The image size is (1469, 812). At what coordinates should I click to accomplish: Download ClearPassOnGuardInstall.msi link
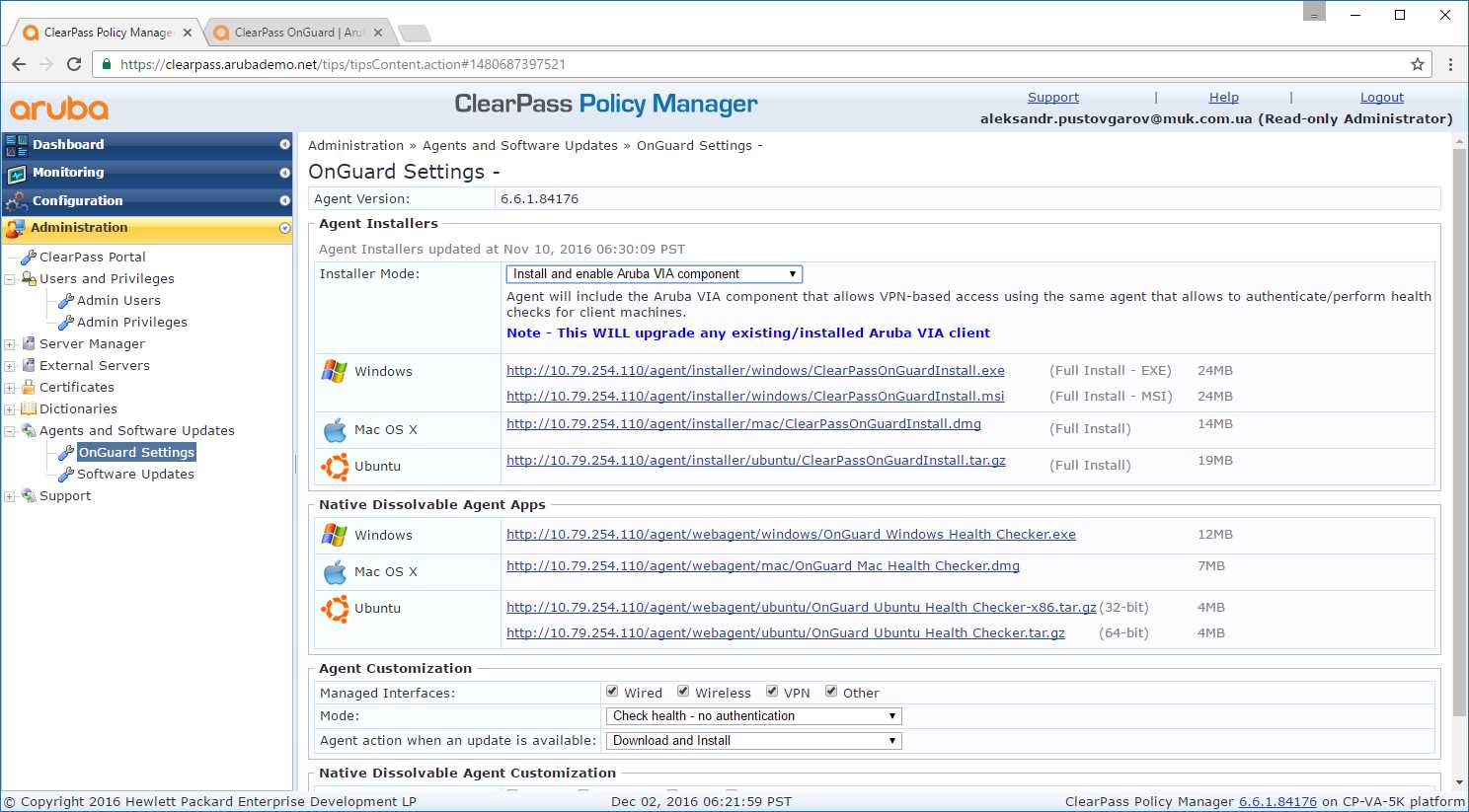pyautogui.click(x=755, y=397)
